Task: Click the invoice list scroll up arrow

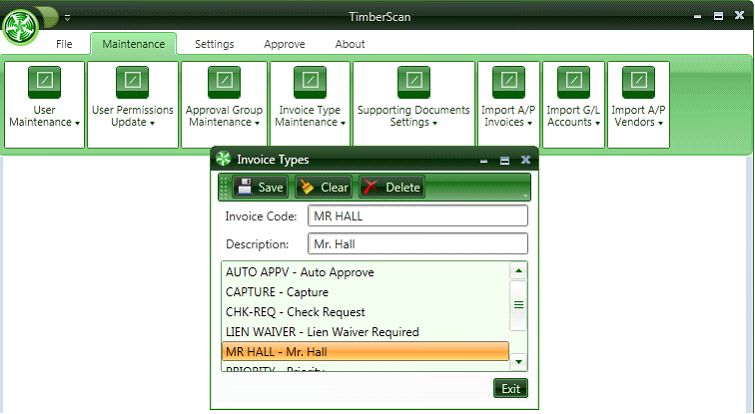Action: (x=518, y=271)
